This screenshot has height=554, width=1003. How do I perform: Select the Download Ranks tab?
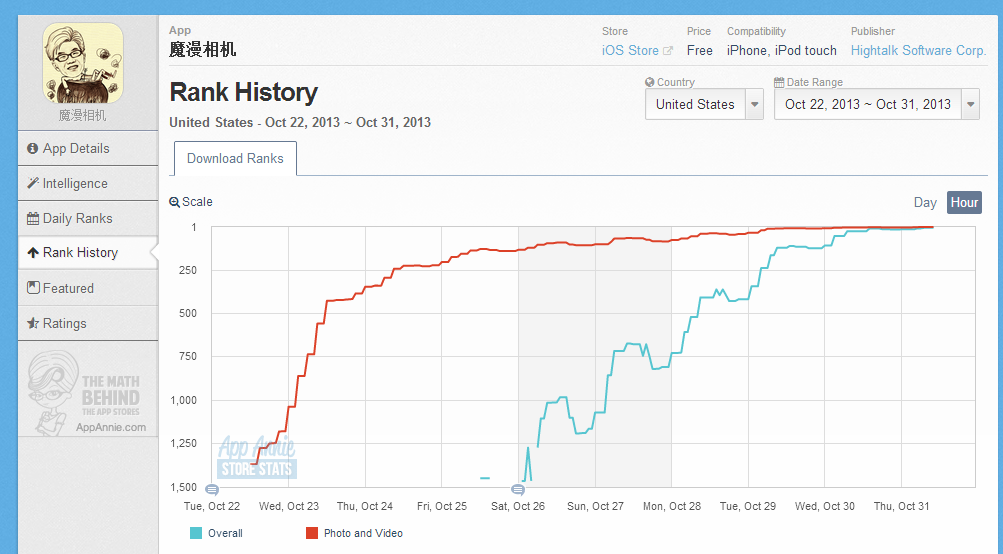pos(235,159)
